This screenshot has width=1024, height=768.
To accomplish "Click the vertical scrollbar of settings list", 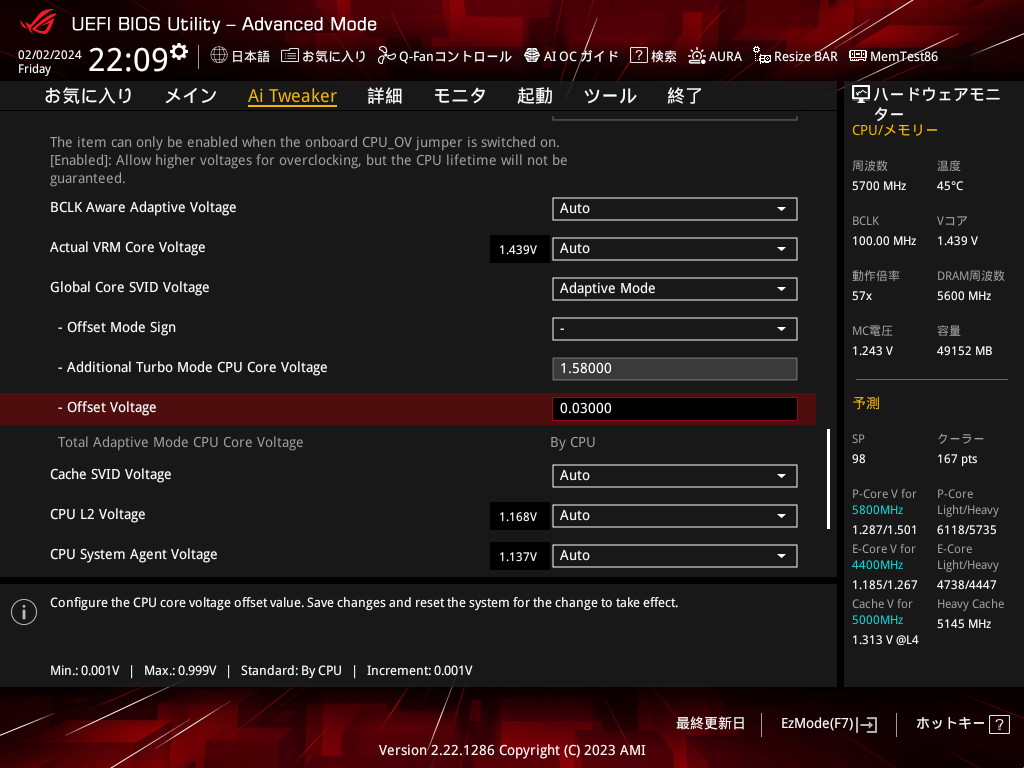I will [x=829, y=479].
